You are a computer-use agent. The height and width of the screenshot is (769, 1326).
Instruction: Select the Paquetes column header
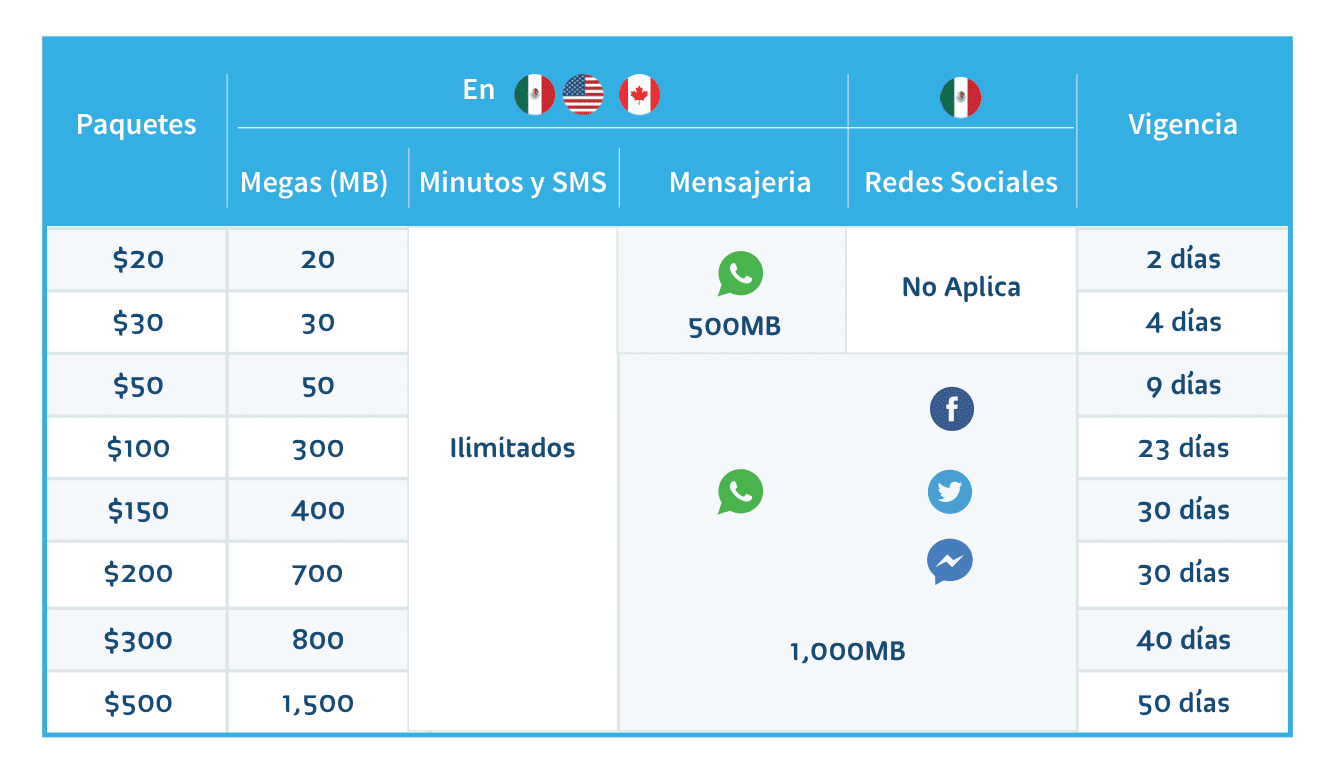pyautogui.click(x=136, y=125)
